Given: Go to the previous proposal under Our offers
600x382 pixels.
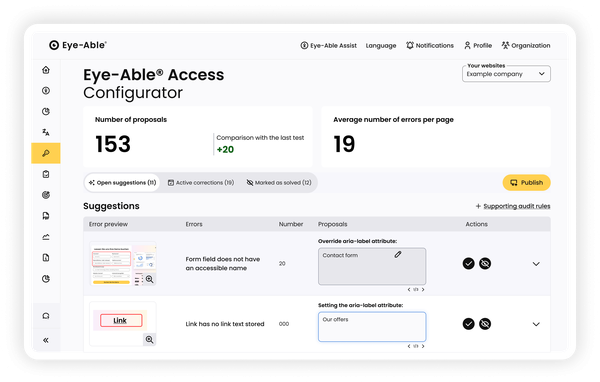Looking at the screenshot, I should (x=409, y=346).
